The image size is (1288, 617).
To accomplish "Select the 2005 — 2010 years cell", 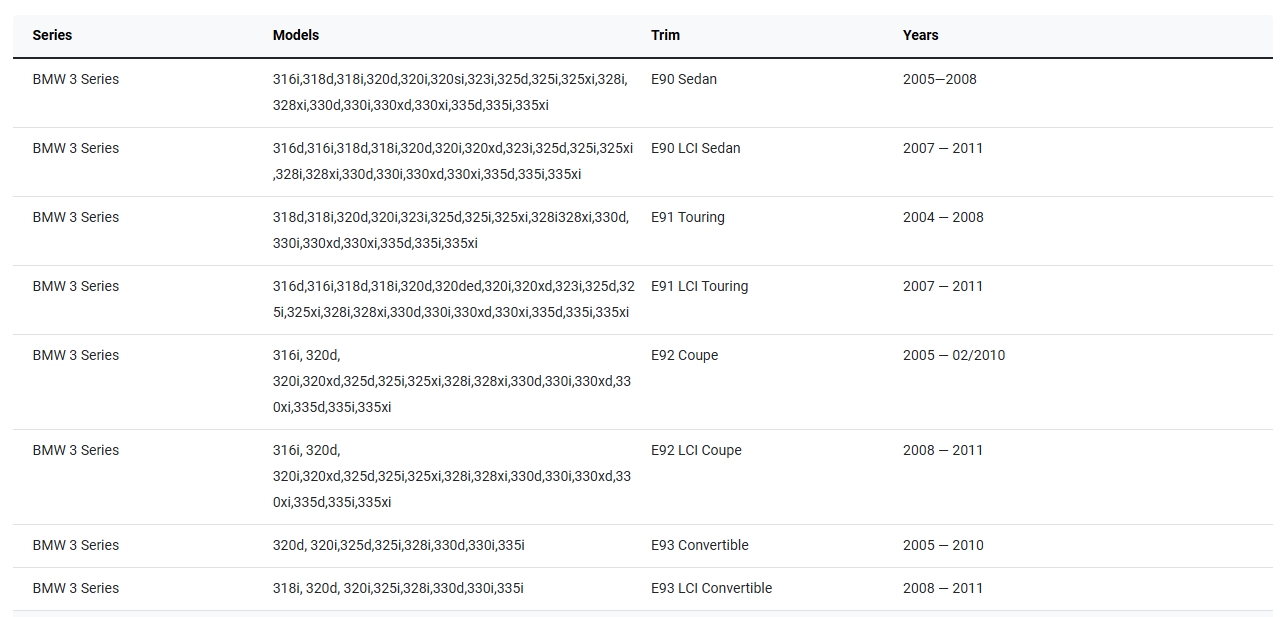I will (942, 545).
